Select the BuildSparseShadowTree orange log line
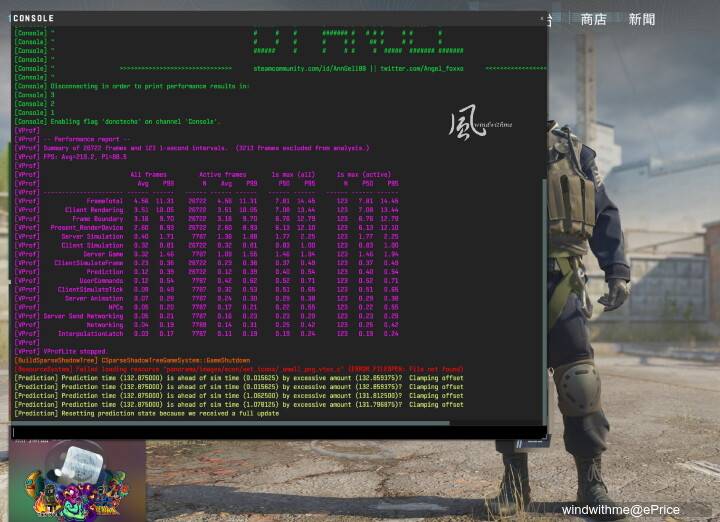The height and width of the screenshot is (522, 720). (133, 360)
